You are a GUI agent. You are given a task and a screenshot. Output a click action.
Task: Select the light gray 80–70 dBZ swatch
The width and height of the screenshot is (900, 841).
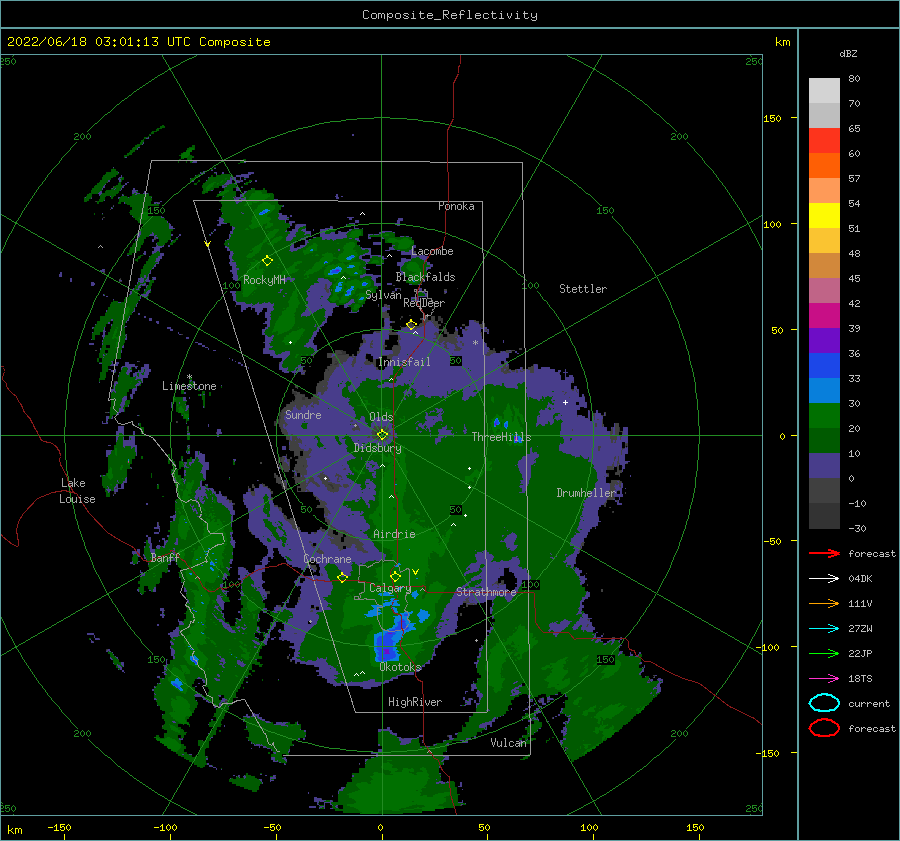click(x=824, y=90)
